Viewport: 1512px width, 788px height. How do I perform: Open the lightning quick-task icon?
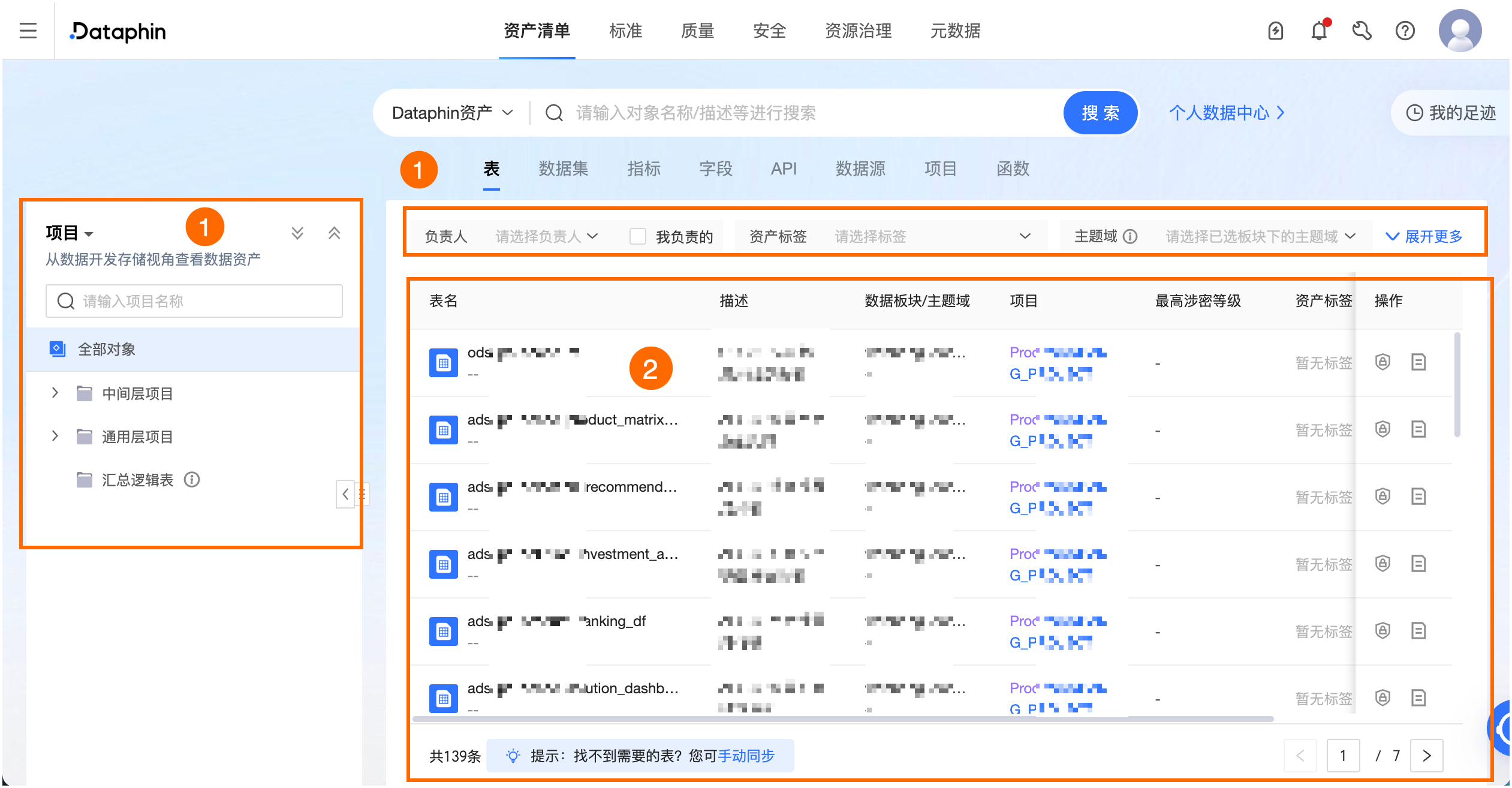click(x=1275, y=31)
